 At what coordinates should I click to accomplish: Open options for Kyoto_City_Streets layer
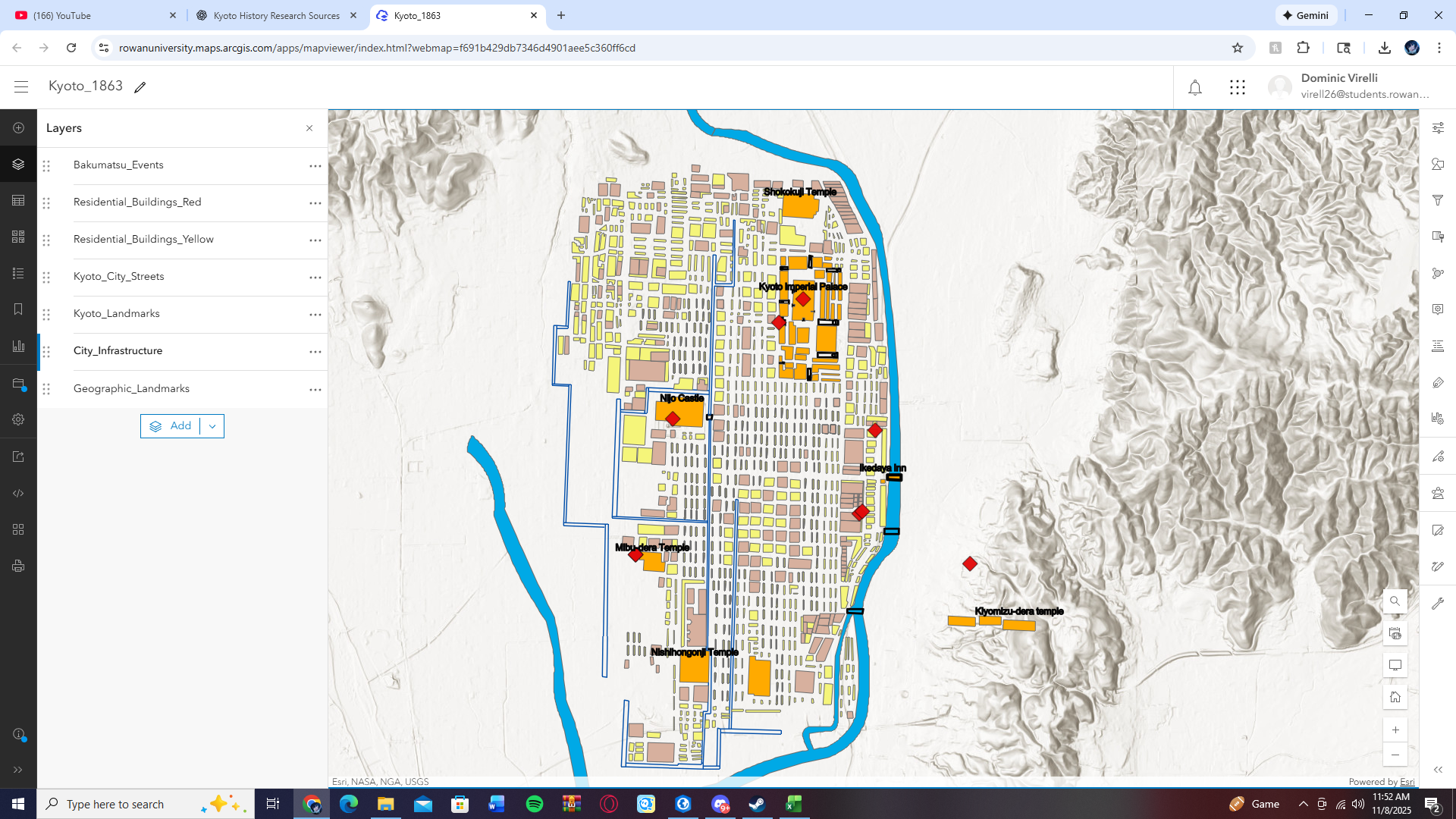coord(315,278)
